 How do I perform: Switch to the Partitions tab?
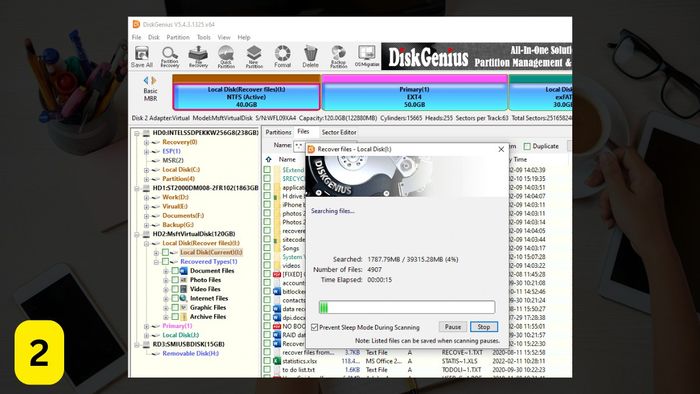click(x=278, y=133)
